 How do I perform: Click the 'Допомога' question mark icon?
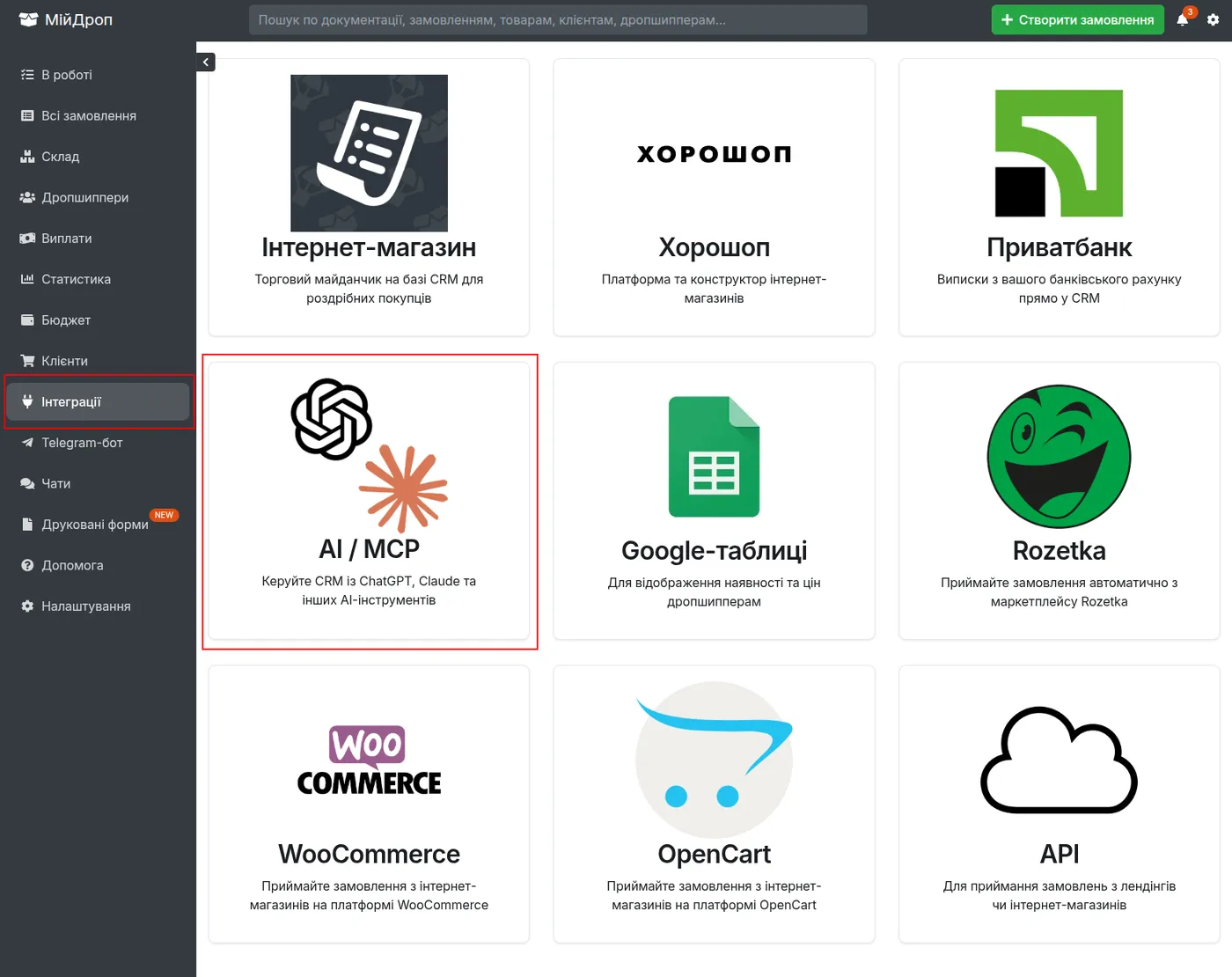[27, 565]
